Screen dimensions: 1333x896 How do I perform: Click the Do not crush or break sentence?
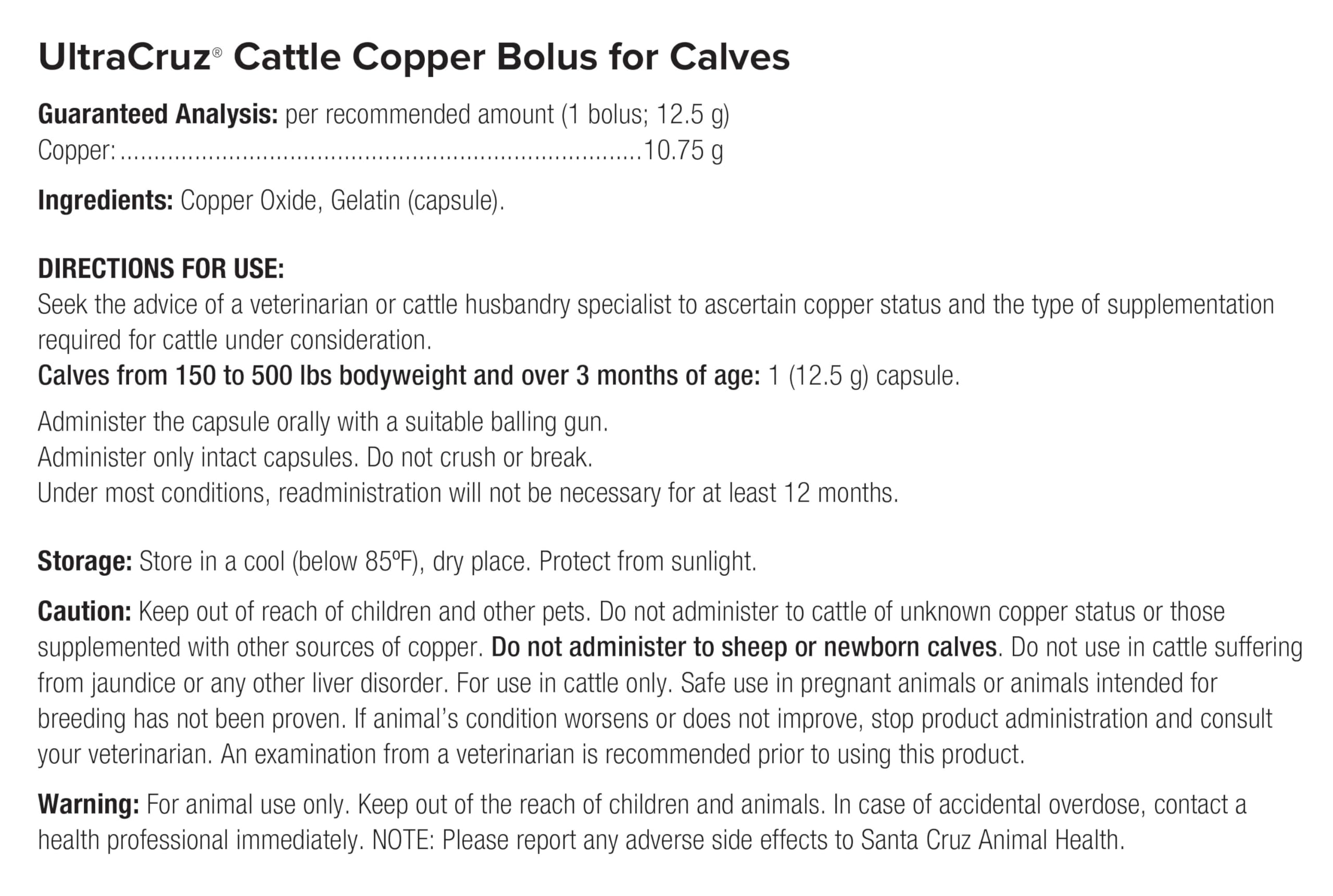pos(480,458)
